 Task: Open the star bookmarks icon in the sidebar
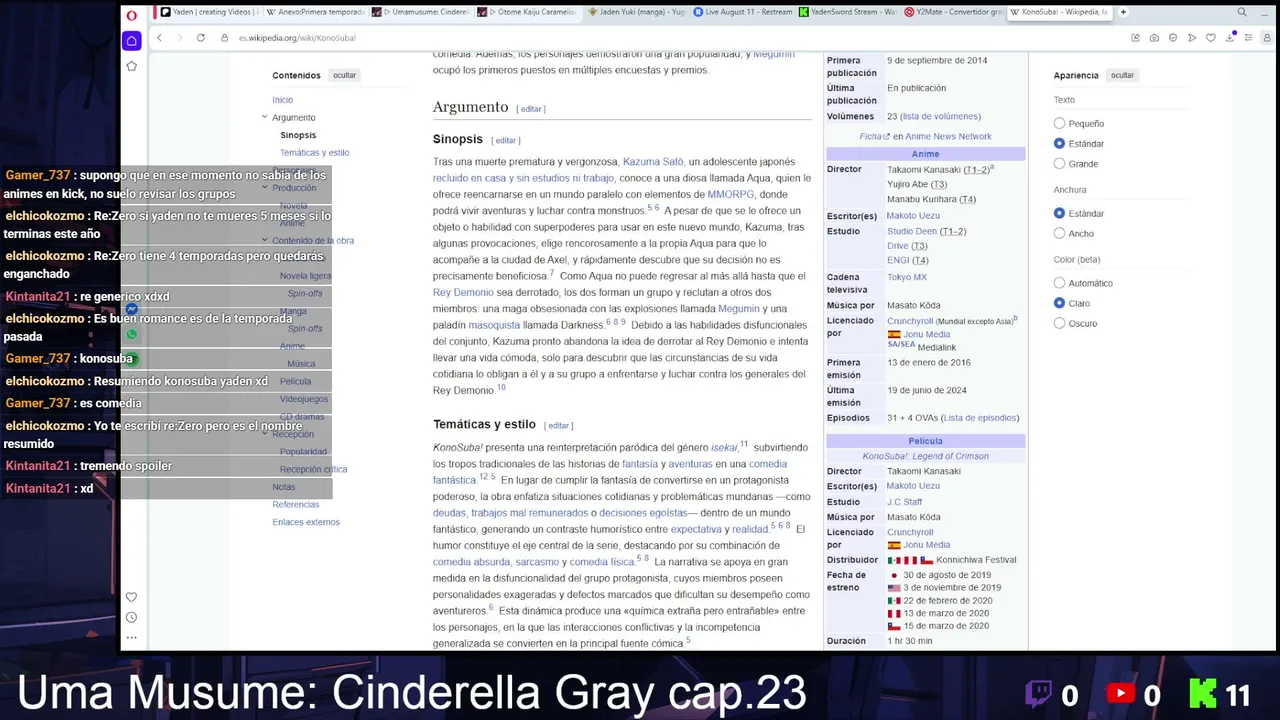131,66
